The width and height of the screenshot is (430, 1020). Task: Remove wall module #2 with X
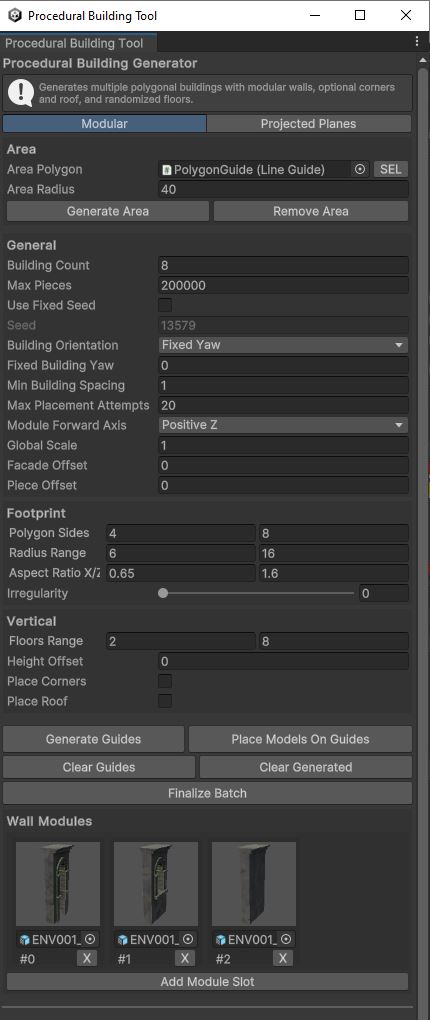[x=282, y=958]
